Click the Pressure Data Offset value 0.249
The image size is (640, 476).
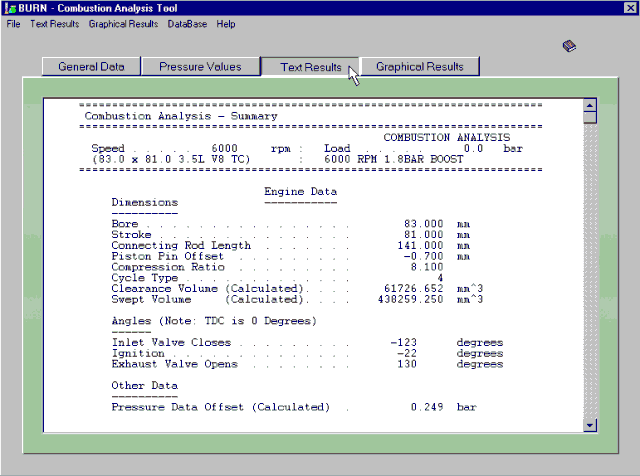click(427, 407)
